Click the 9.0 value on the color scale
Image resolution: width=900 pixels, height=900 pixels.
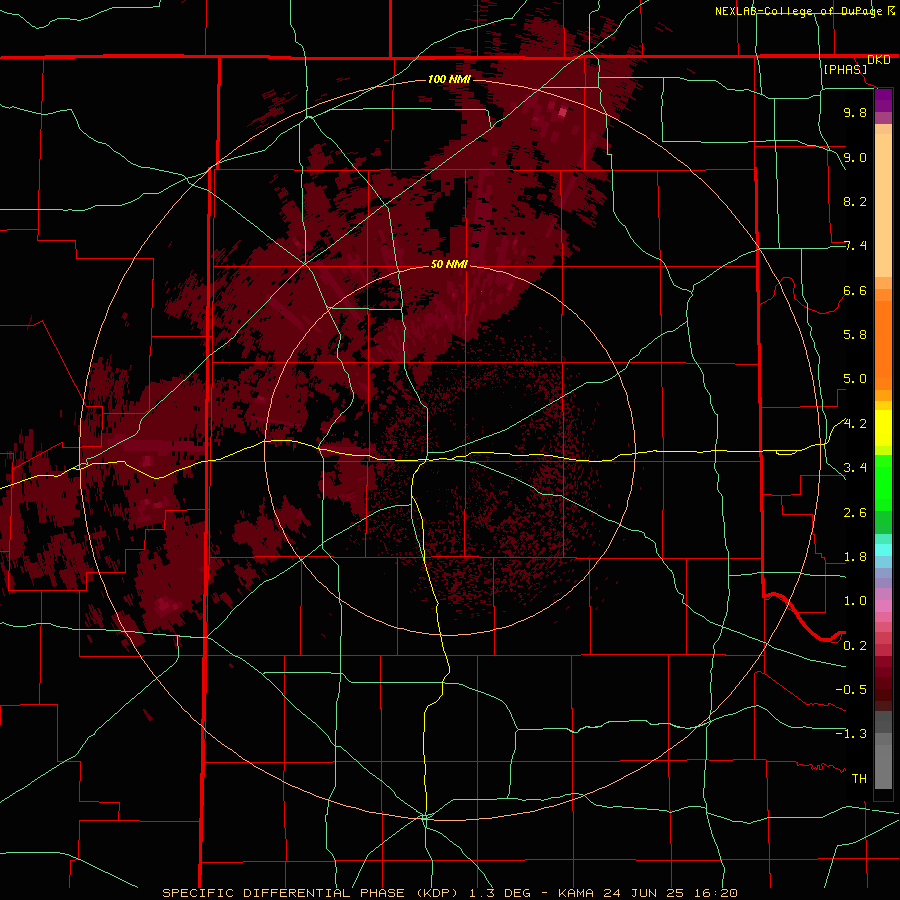pyautogui.click(x=855, y=157)
